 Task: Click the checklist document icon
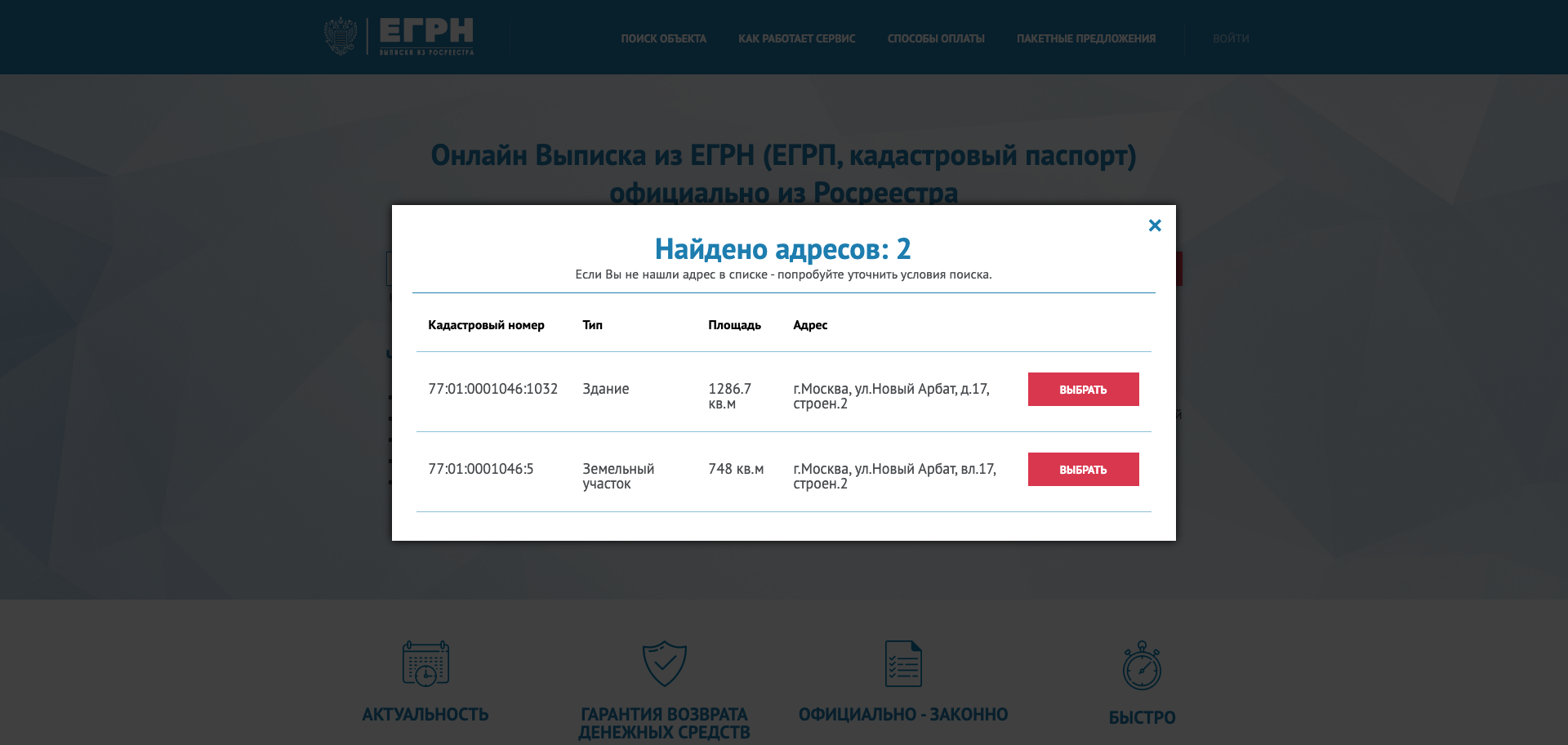(903, 663)
